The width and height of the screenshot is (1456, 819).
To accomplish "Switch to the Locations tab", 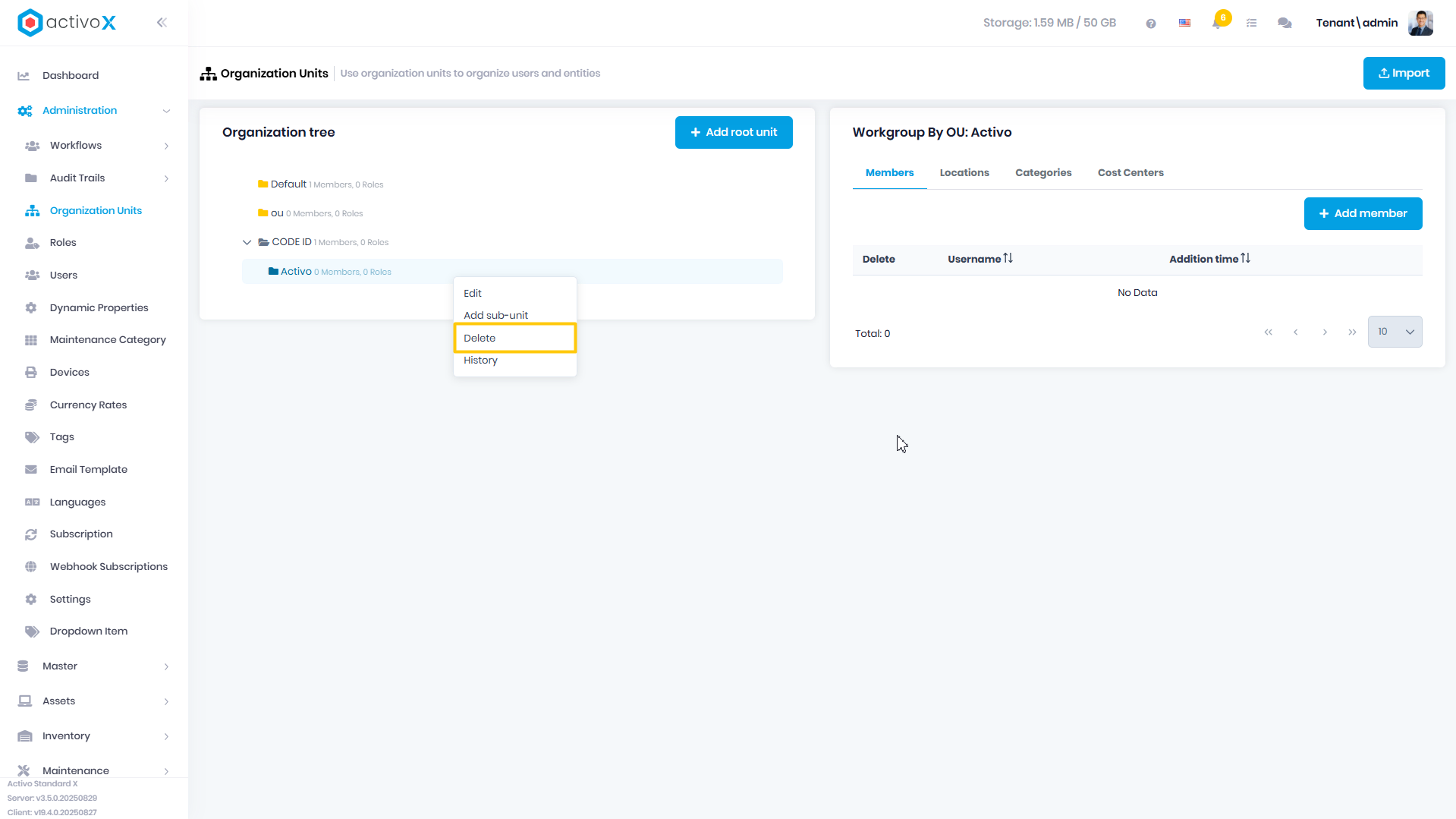I will (964, 173).
